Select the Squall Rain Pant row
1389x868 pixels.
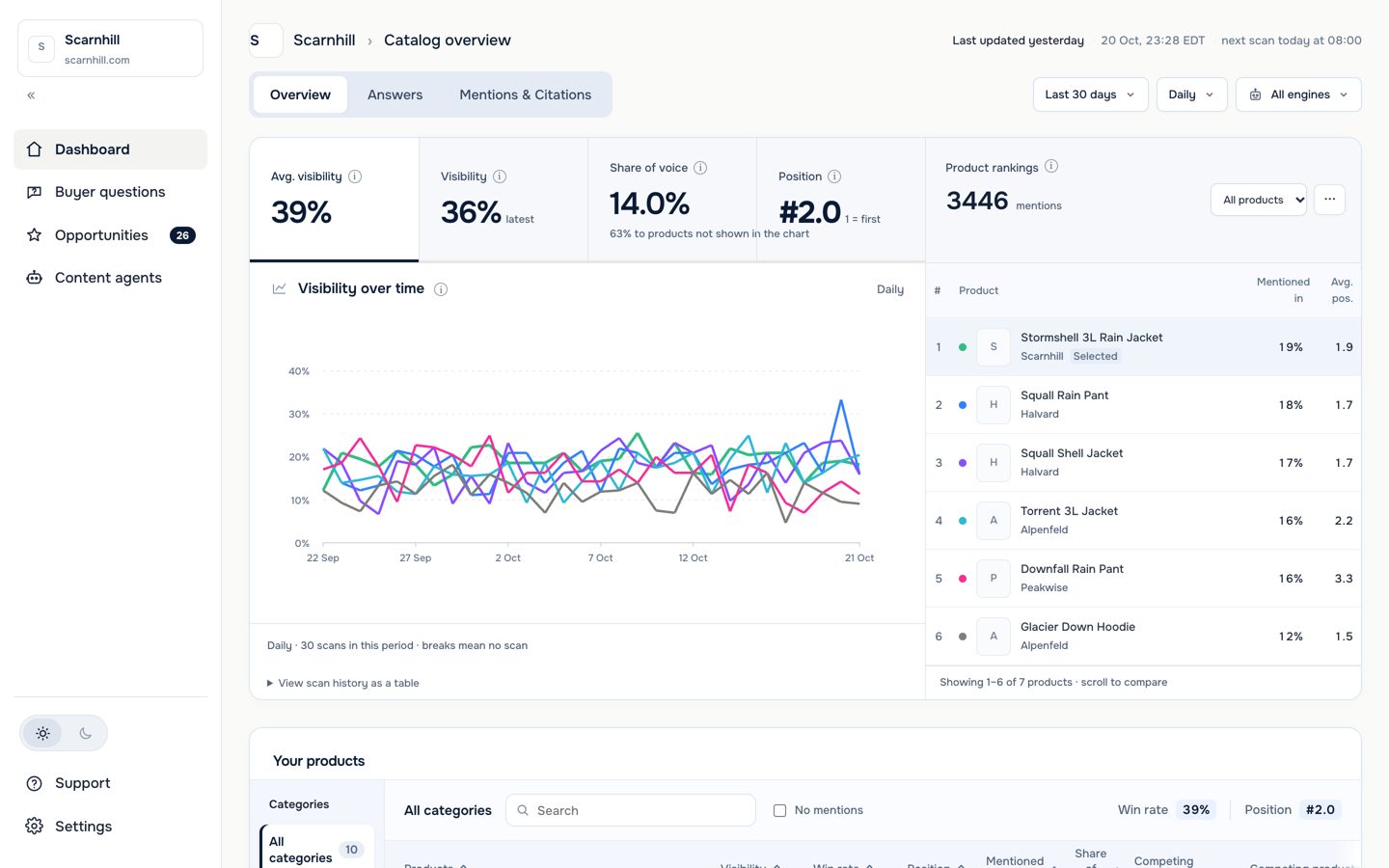coord(1143,405)
